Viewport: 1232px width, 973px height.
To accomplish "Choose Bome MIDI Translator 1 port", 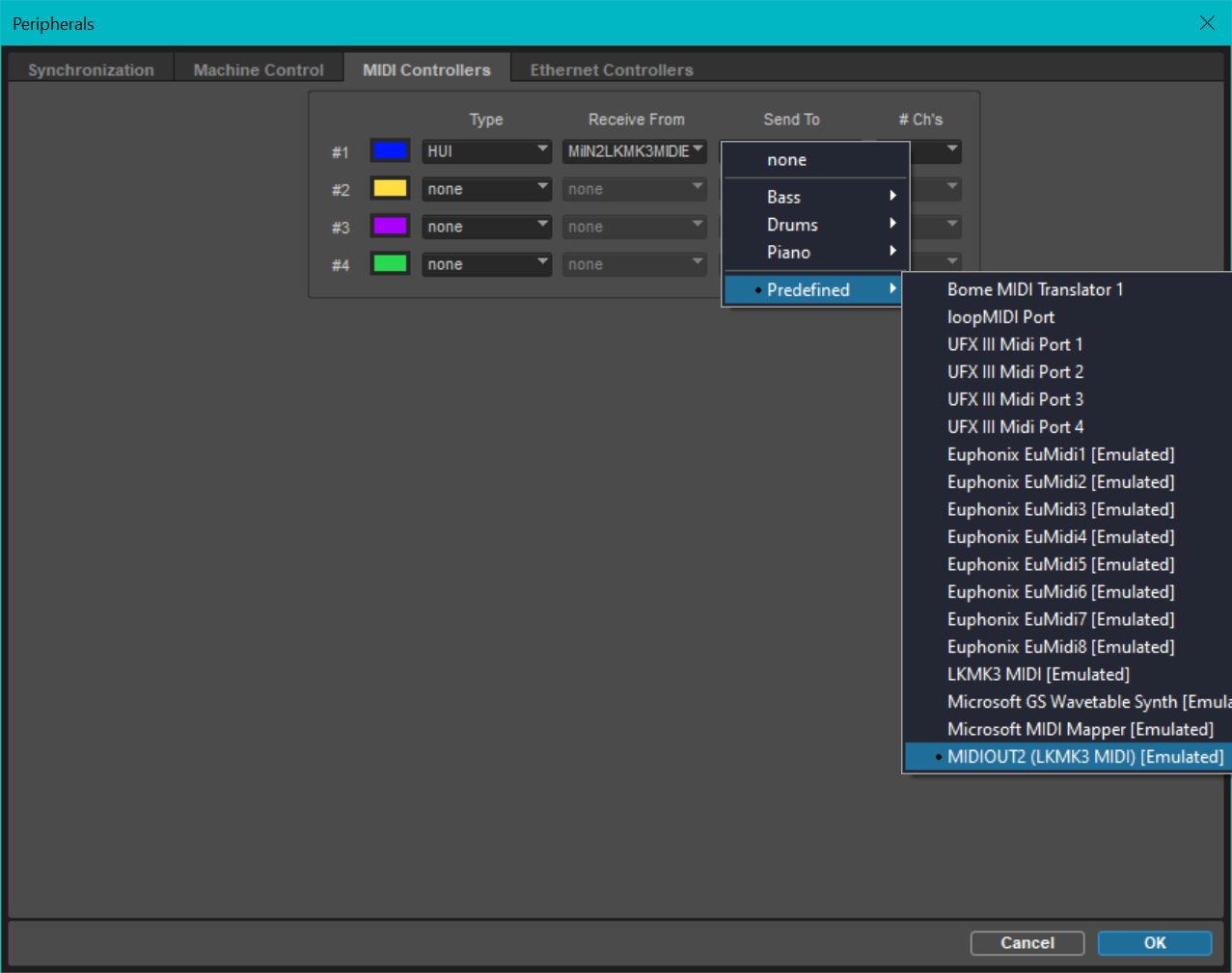I will (x=1034, y=289).
